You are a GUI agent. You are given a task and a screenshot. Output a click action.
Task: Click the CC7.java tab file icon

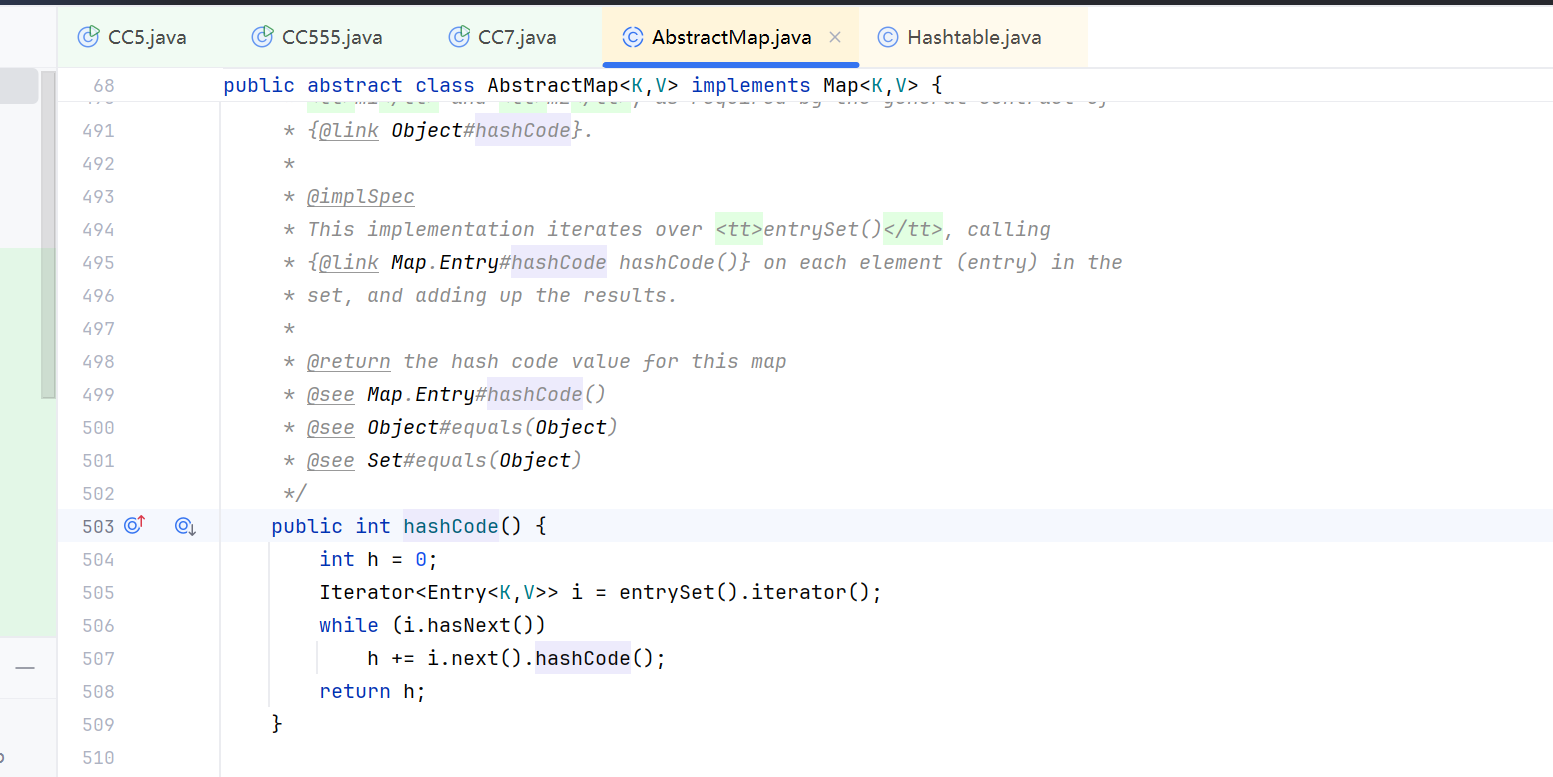tap(459, 38)
